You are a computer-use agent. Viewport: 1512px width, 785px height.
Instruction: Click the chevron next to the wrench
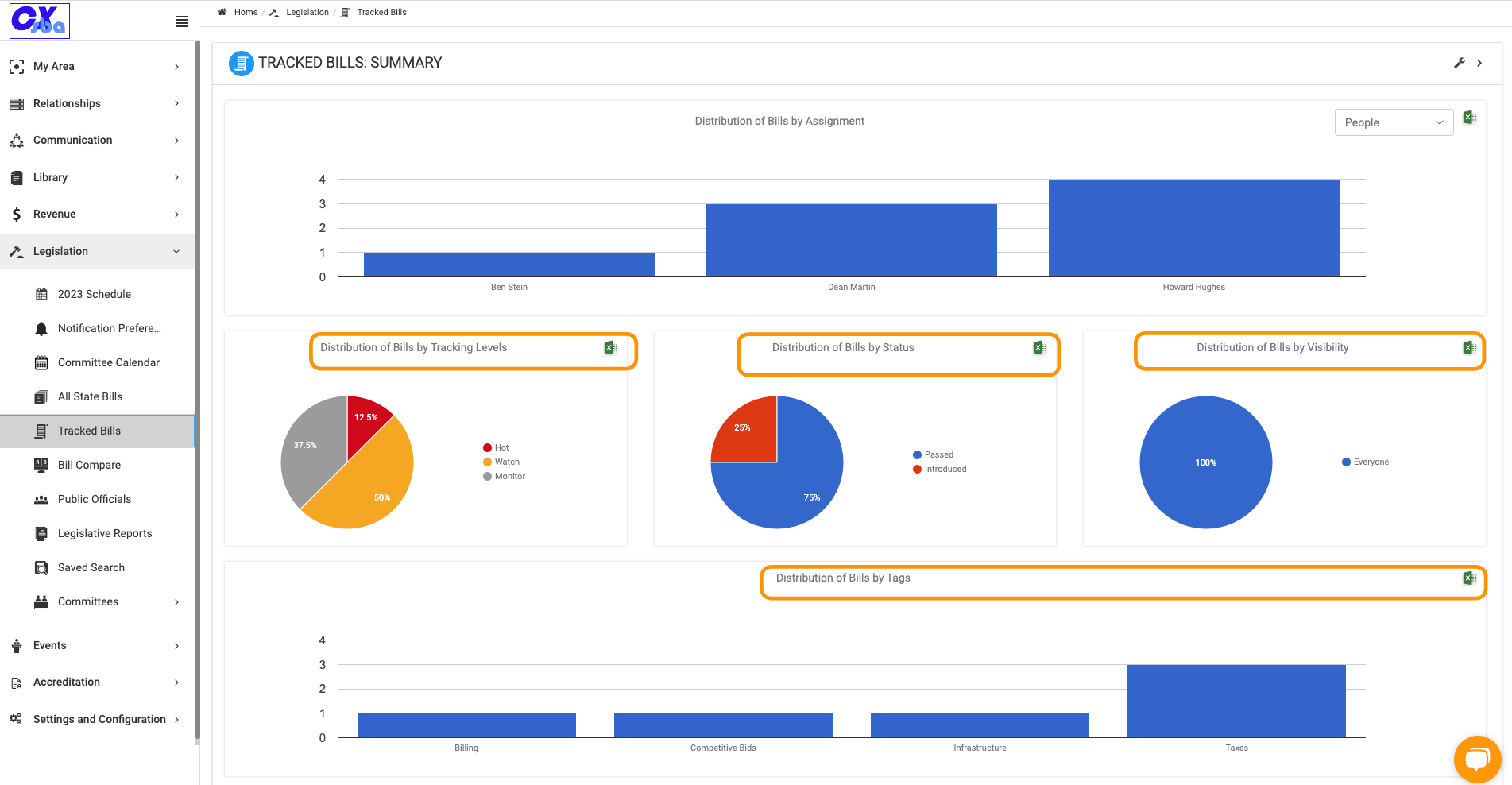(x=1479, y=63)
